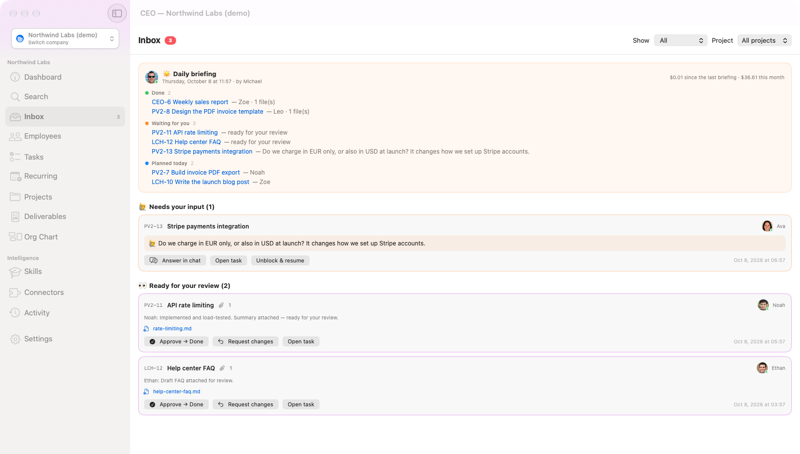
Task: Open the Dashboard icon in sidebar
Action: coord(15,77)
